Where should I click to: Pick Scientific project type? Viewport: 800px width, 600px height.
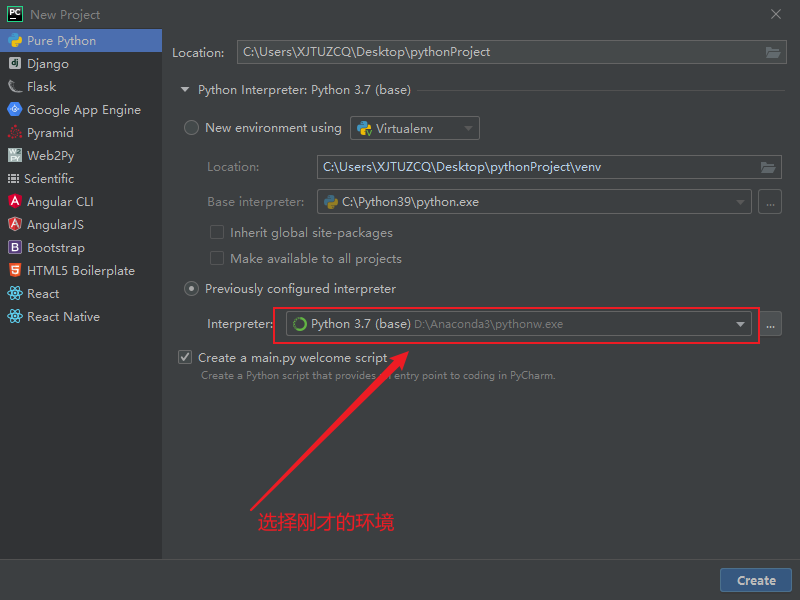(81, 178)
